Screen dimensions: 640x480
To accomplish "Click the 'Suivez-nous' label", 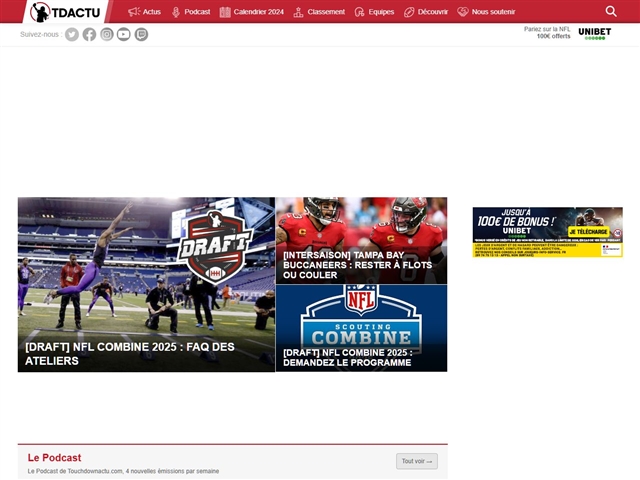I will pos(41,35).
